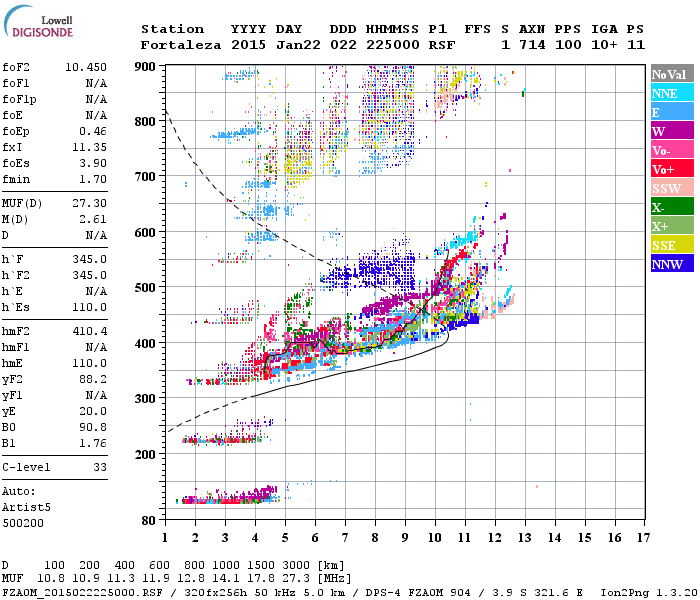700x600 pixels.
Task: Select the SSW legend swatch
Action: pos(672,188)
